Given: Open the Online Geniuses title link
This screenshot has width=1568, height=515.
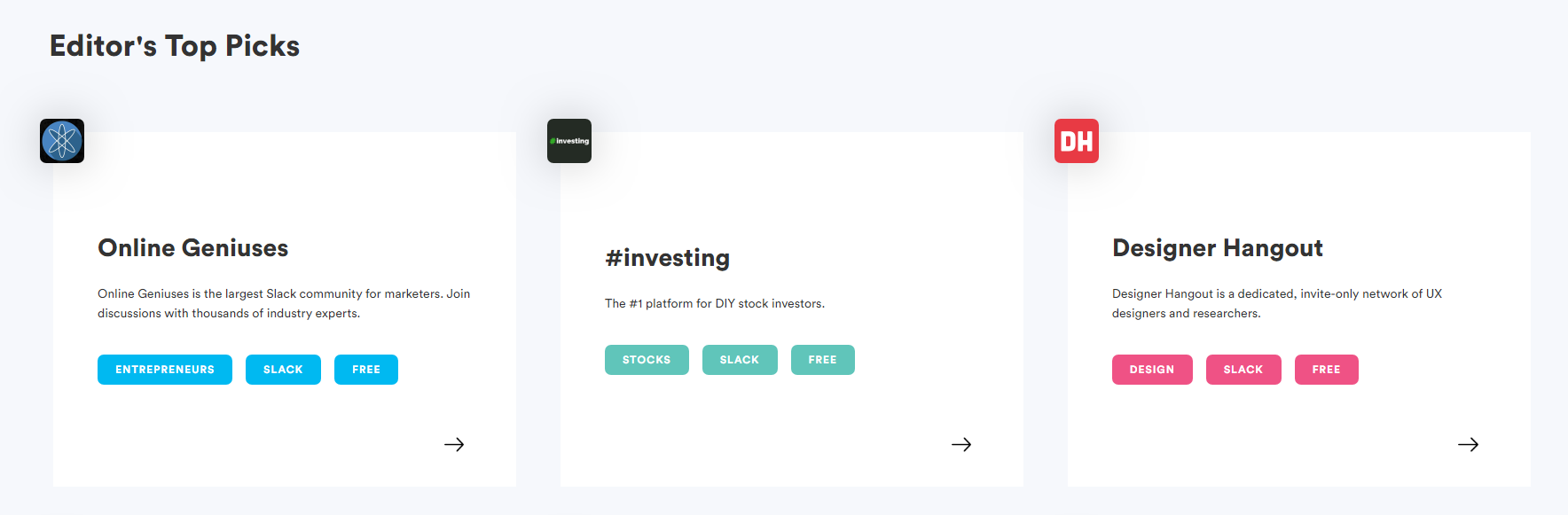Looking at the screenshot, I should coord(193,248).
